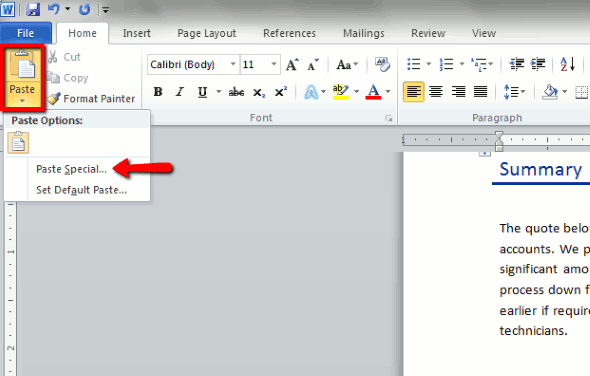Screen dimensions: 590x376
Task: Apply the yellow text highlight color
Action: click(x=341, y=92)
